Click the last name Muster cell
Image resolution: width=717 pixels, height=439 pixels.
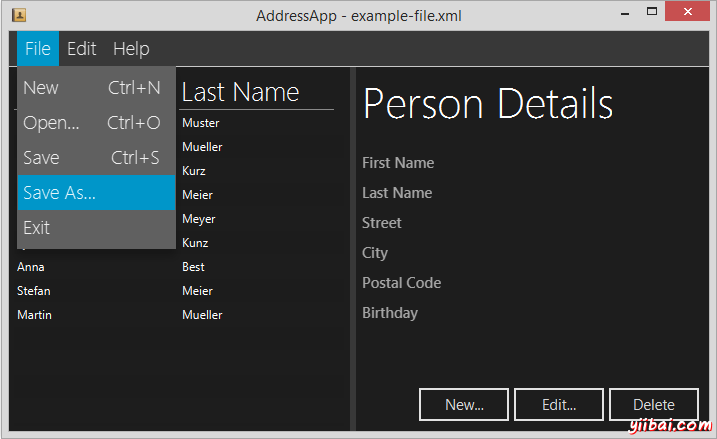201,123
